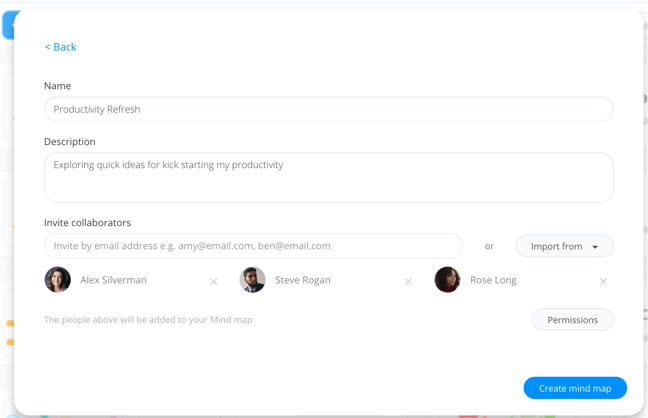Click Rose Long's avatar photo
Image resolution: width=648 pixels, height=418 pixels.
tap(448, 279)
